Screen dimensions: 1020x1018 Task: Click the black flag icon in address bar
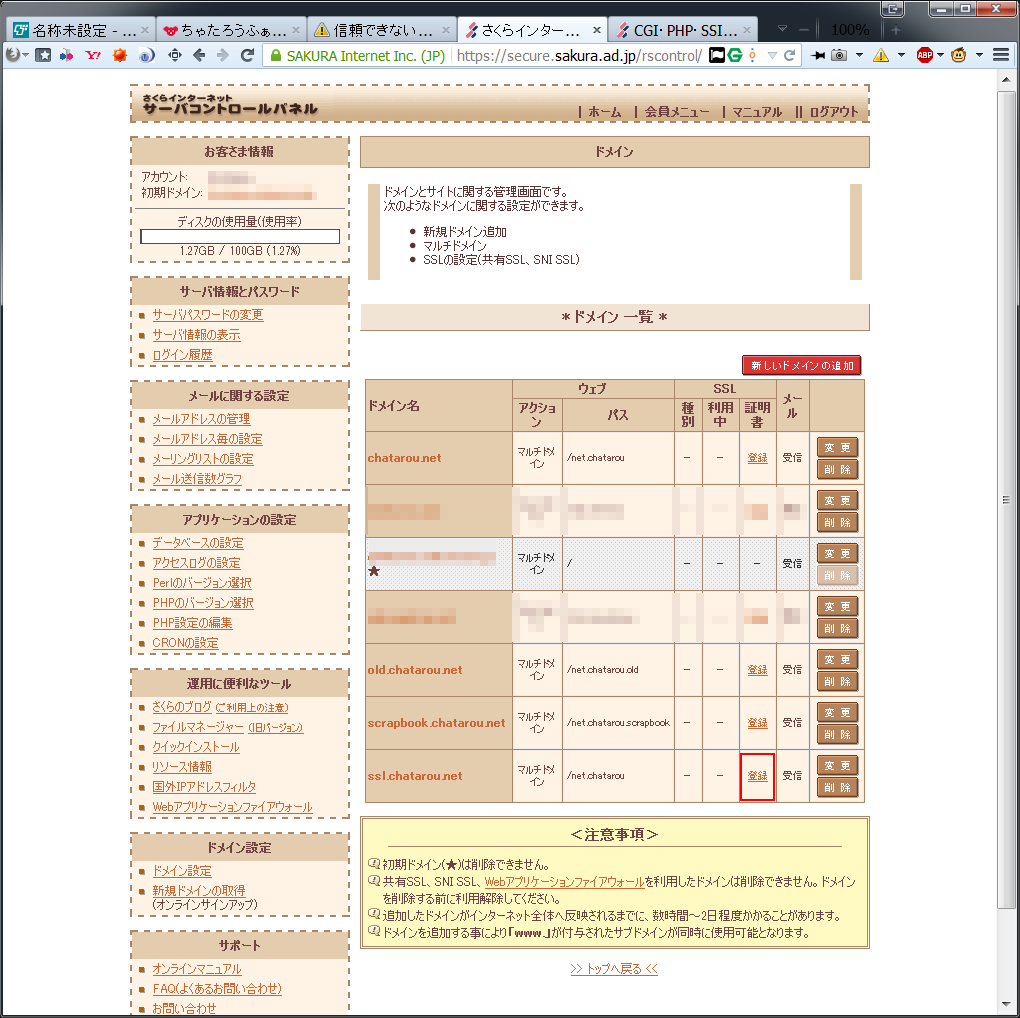pyautogui.click(x=717, y=55)
